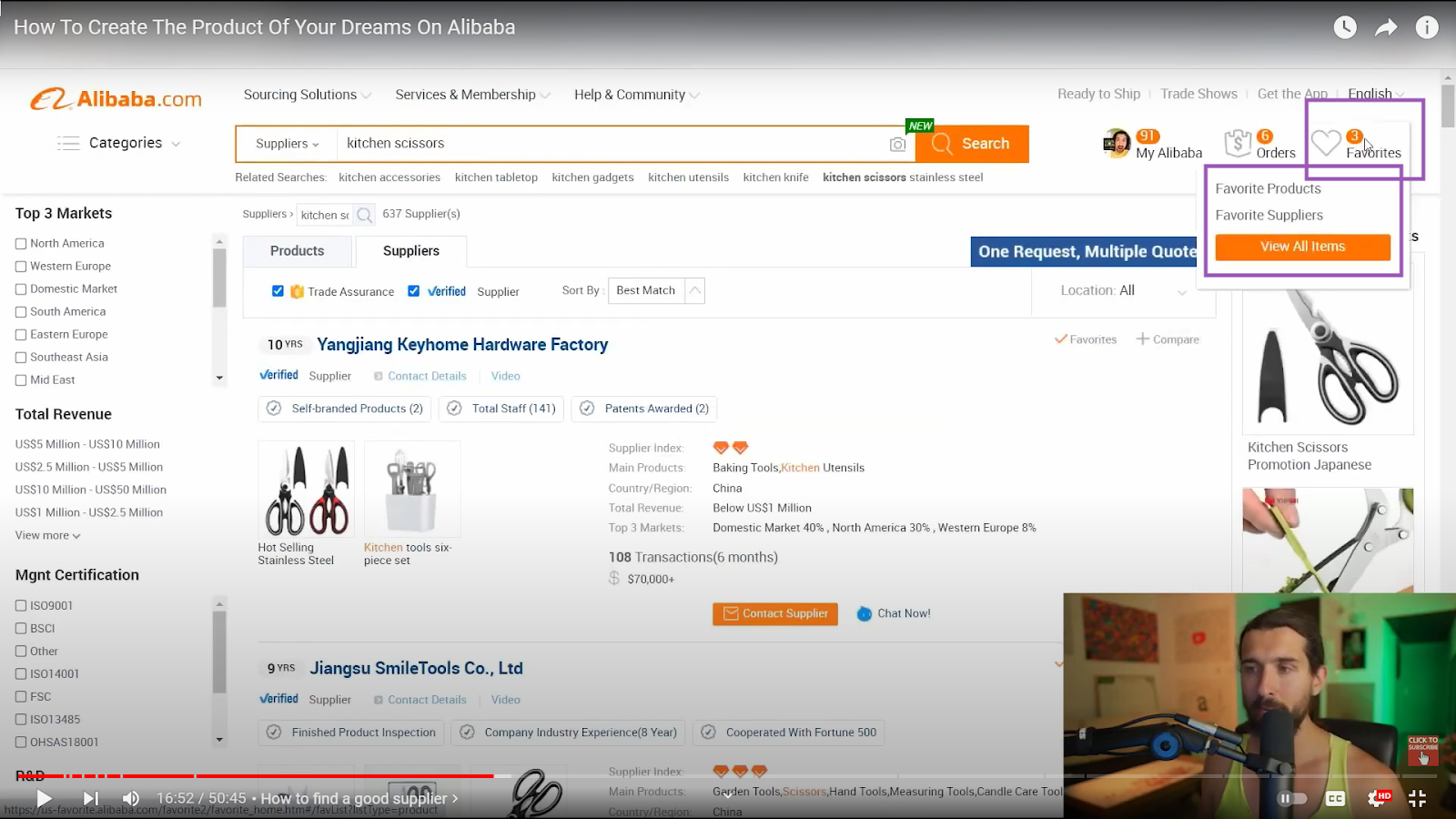Open the Favorites heart icon

pyautogui.click(x=1326, y=143)
